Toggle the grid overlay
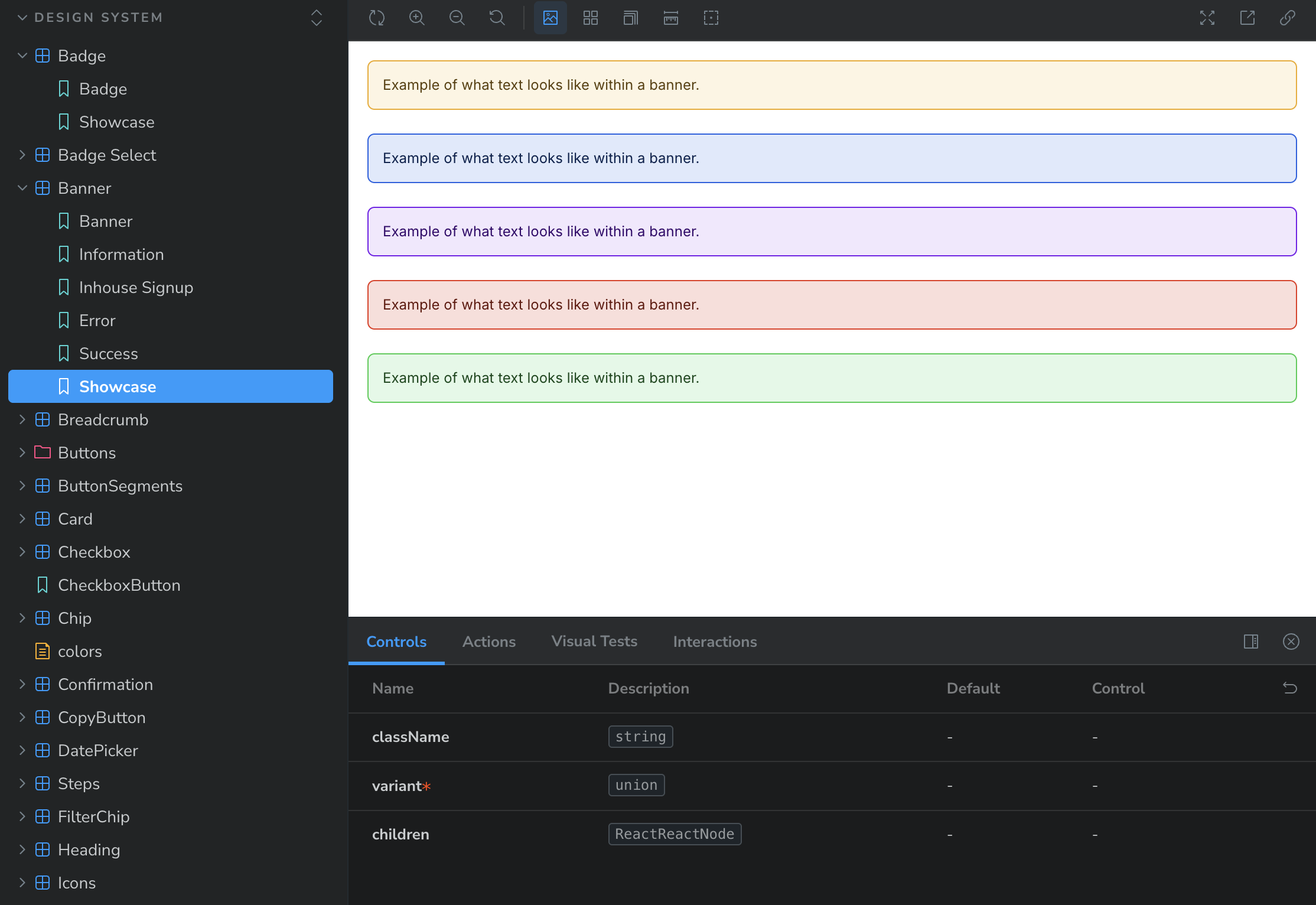 [x=591, y=18]
